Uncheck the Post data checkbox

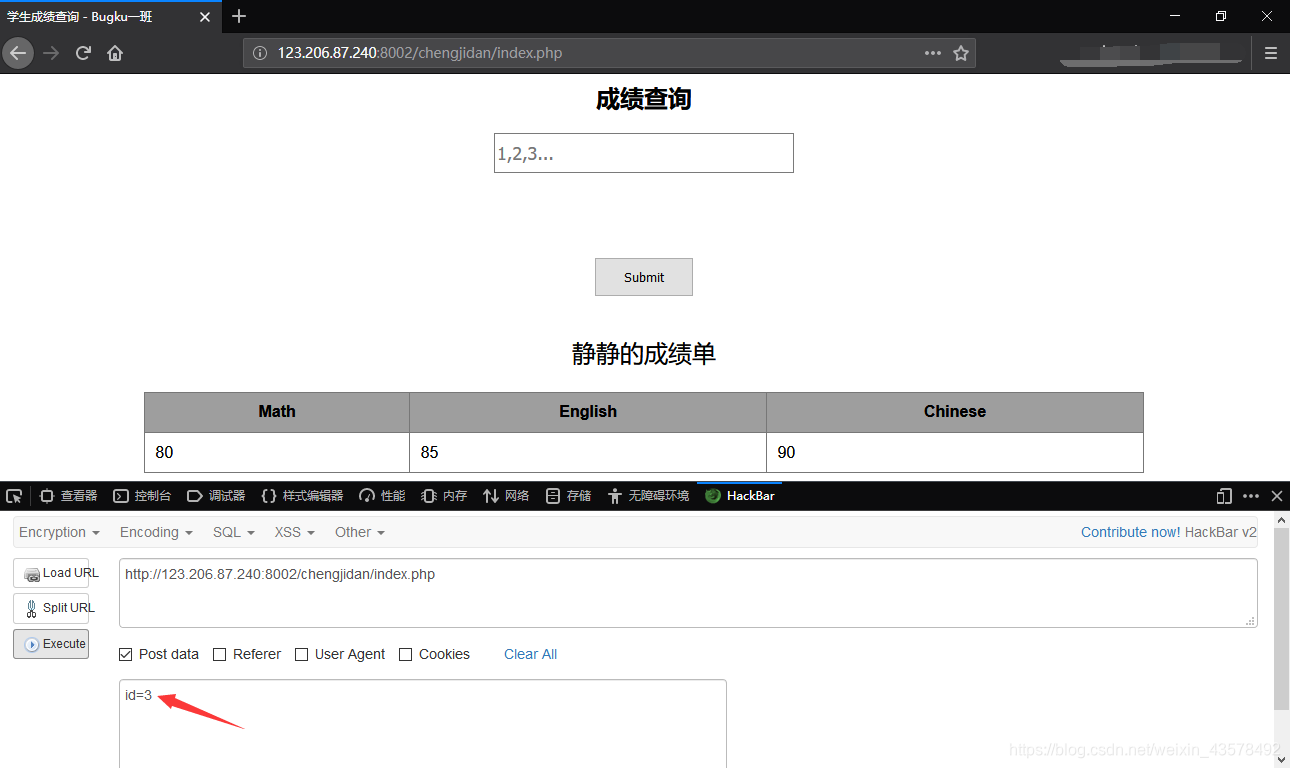click(x=125, y=654)
